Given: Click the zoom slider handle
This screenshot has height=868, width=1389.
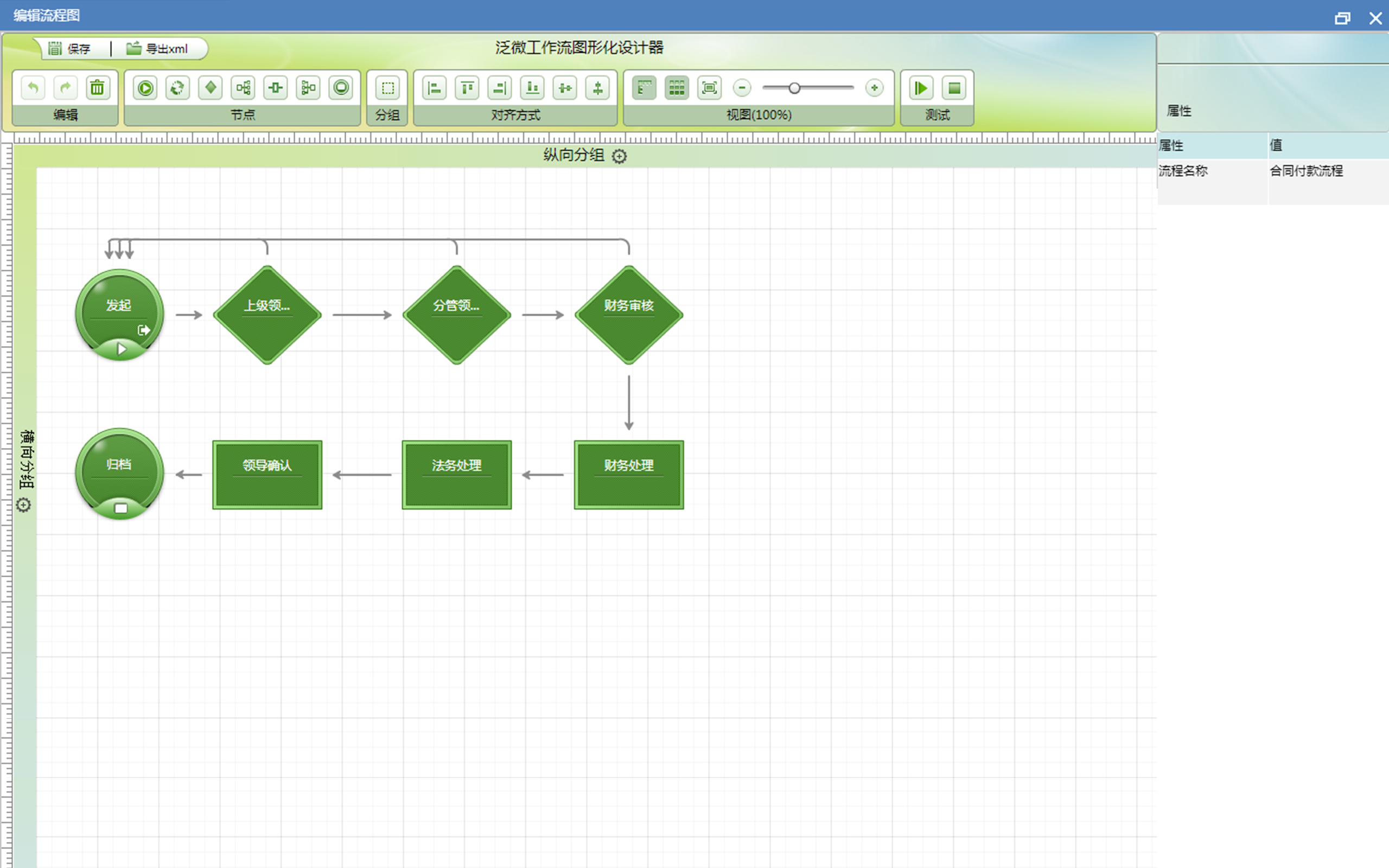Looking at the screenshot, I should [794, 88].
